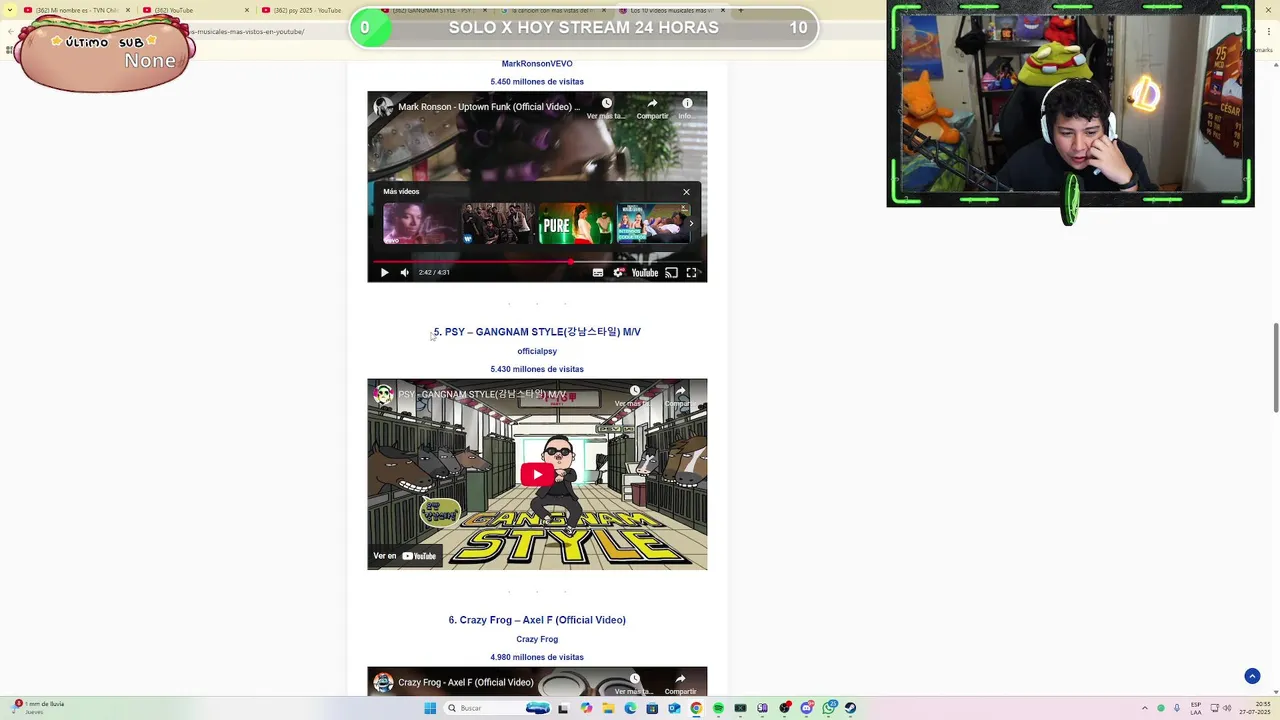Click 5.430 millones de visitas text
The width and height of the screenshot is (1280, 720).
tap(537, 369)
